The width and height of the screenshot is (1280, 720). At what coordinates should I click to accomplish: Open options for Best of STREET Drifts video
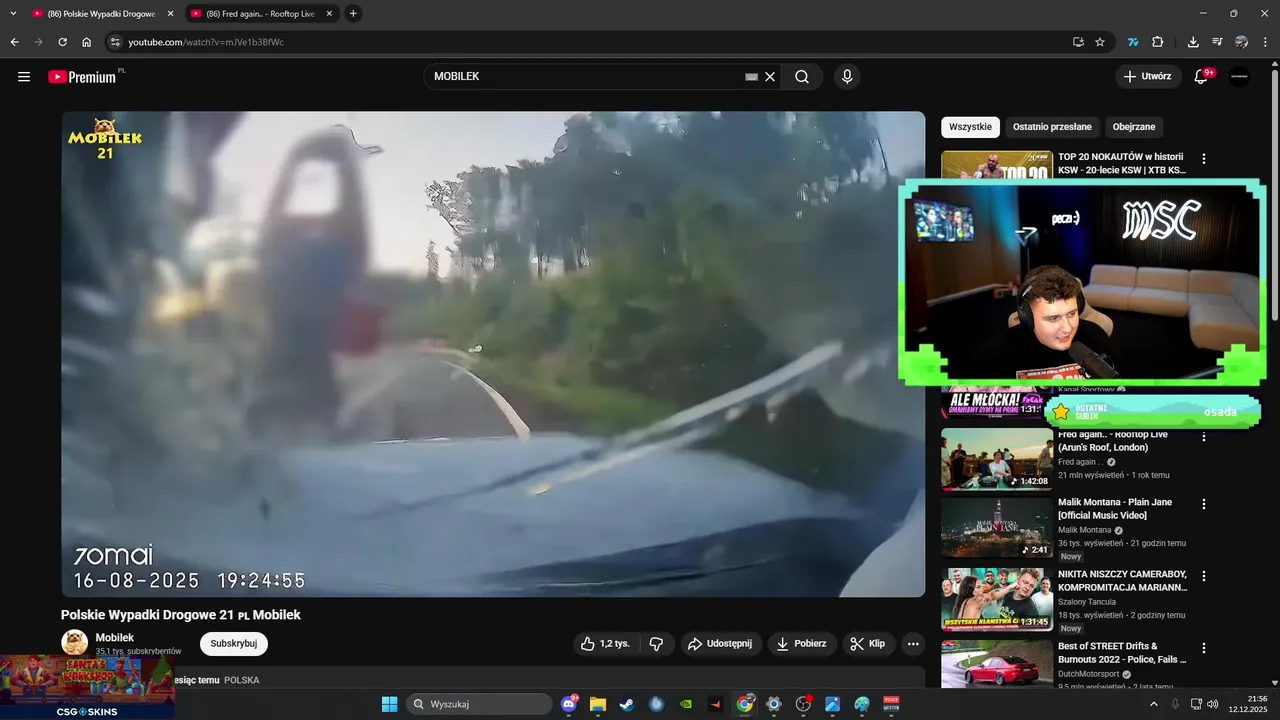[1204, 648]
